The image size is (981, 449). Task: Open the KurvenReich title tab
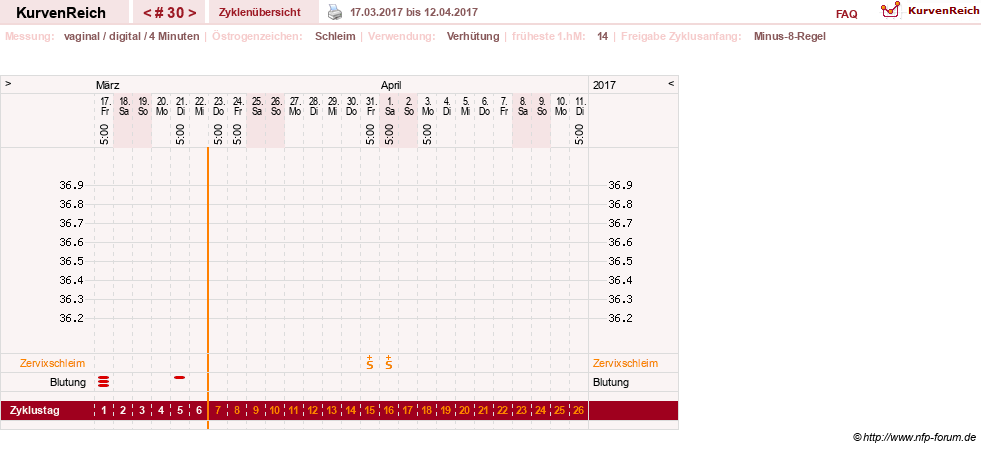coord(61,13)
